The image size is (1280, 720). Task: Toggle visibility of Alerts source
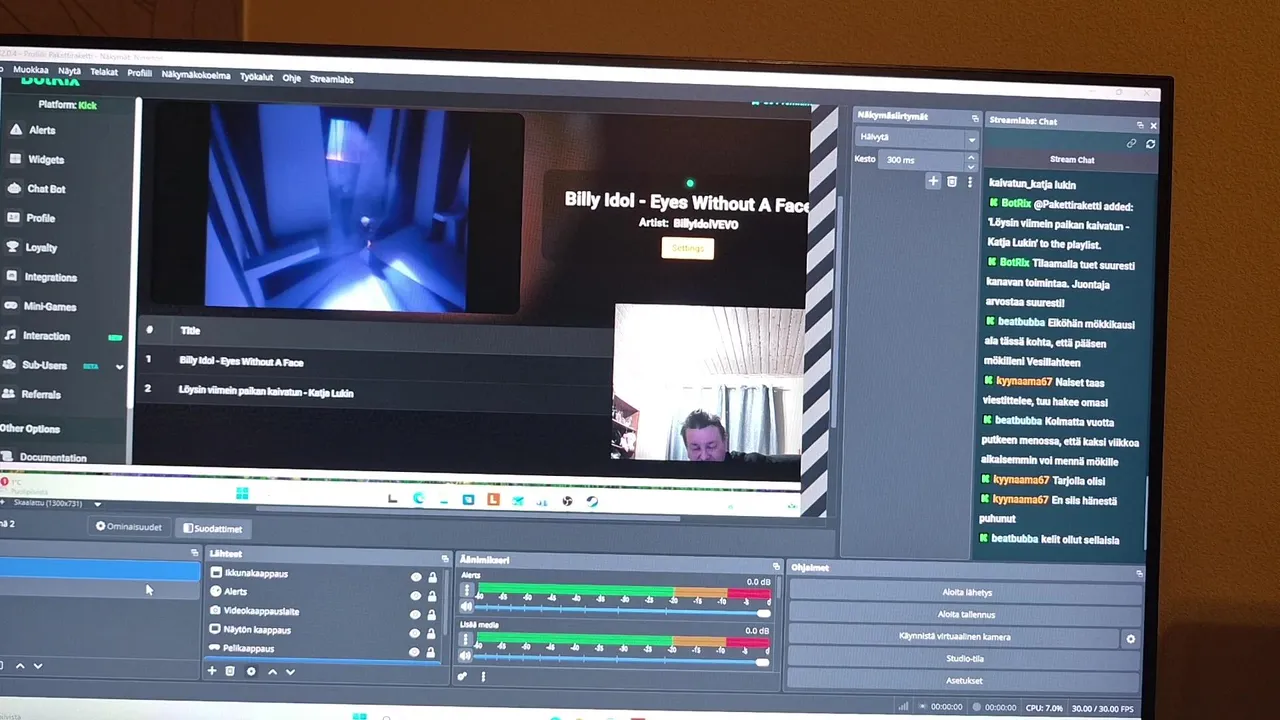tap(416, 596)
